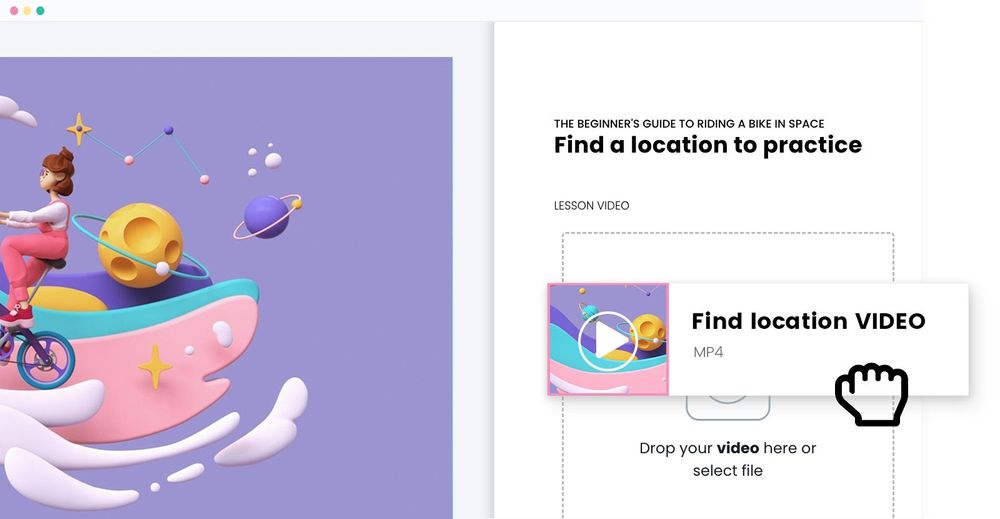Click the LESSON VIDEO section label

(x=591, y=205)
